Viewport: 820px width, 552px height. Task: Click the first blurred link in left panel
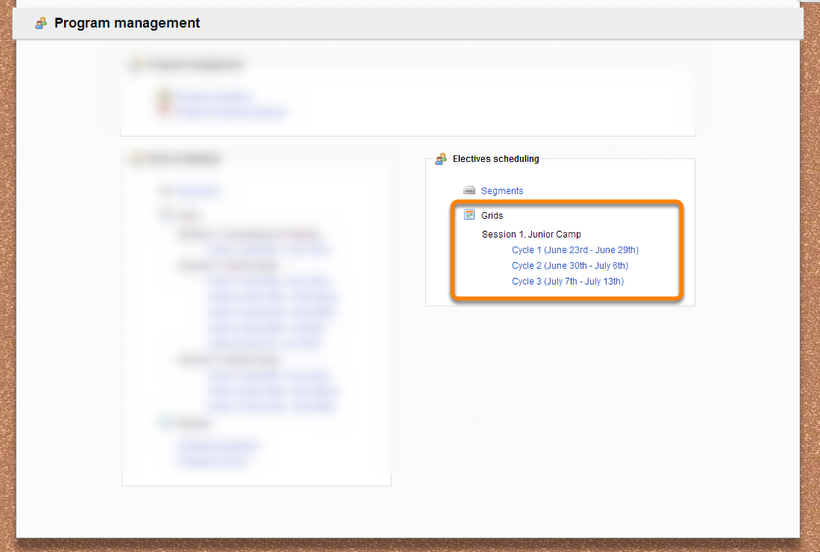(x=199, y=190)
